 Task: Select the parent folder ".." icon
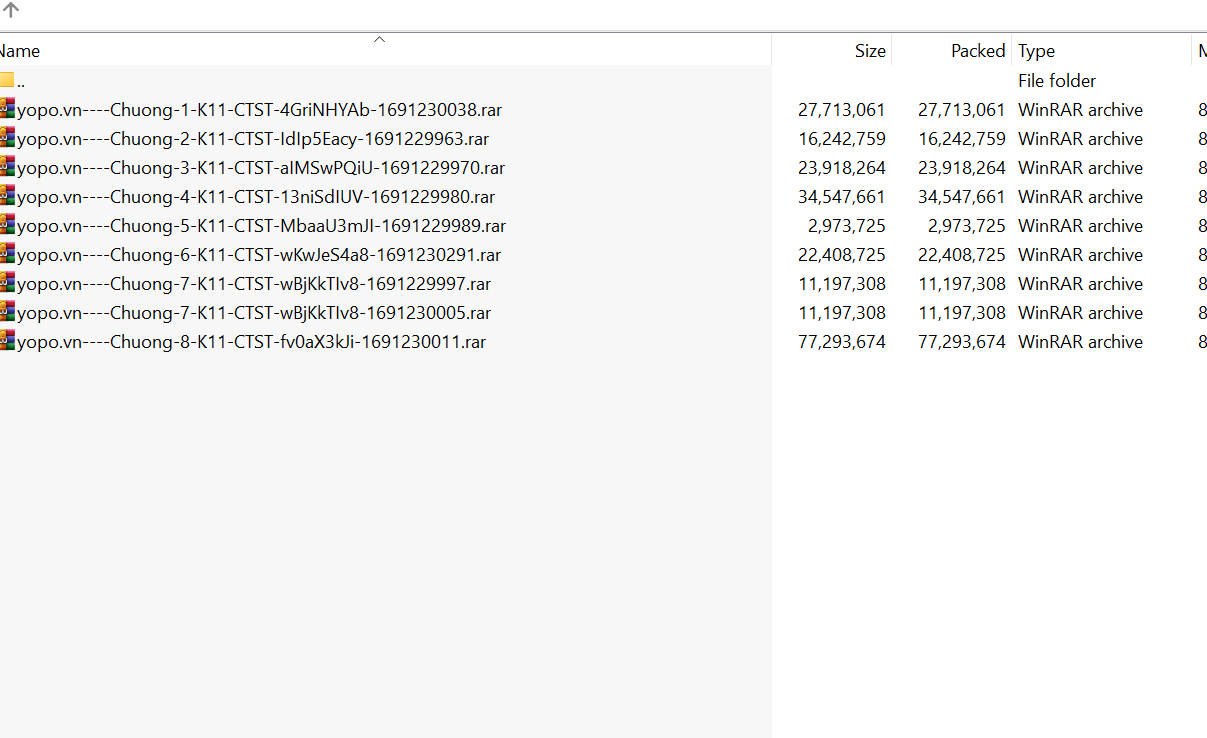coord(7,81)
